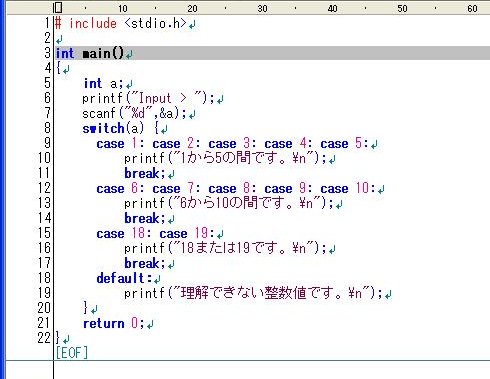Click the first break statement
The width and height of the screenshot is (490, 379).
[x=145, y=173]
